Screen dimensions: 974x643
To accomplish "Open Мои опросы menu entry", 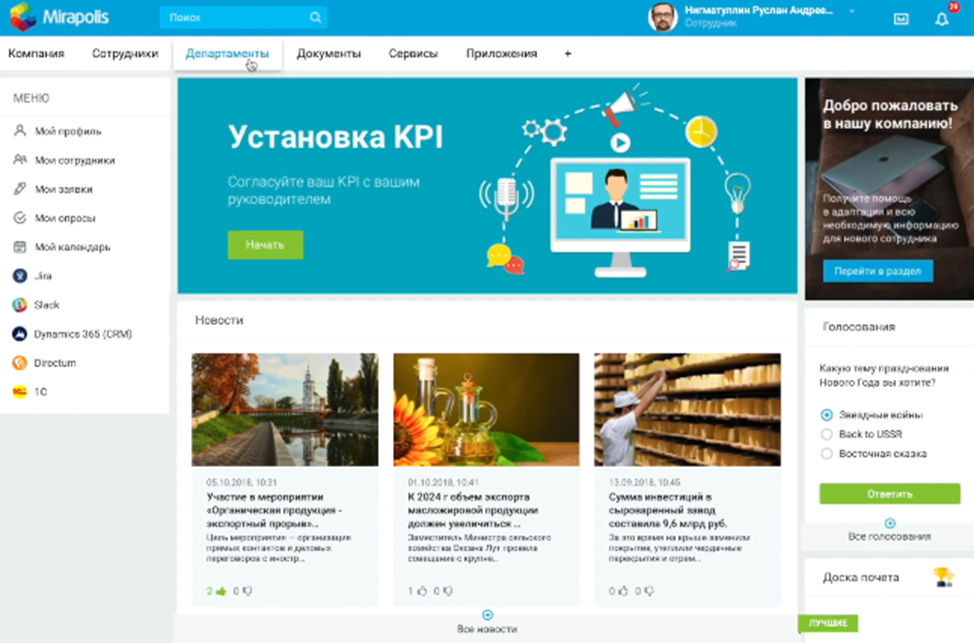I will point(65,218).
